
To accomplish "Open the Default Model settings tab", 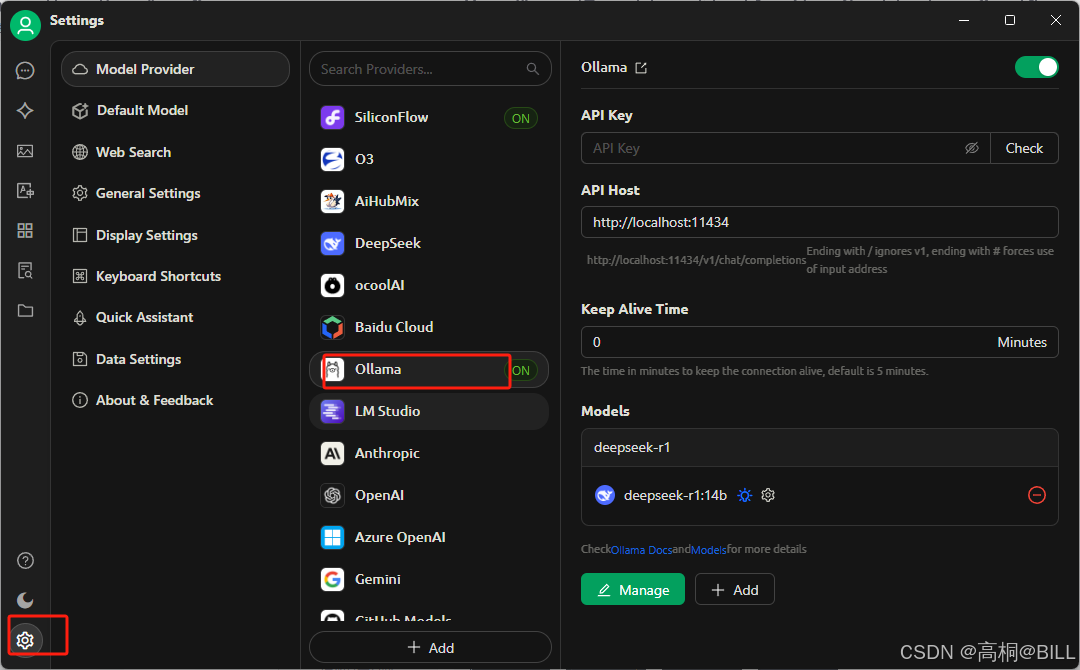I will point(176,110).
